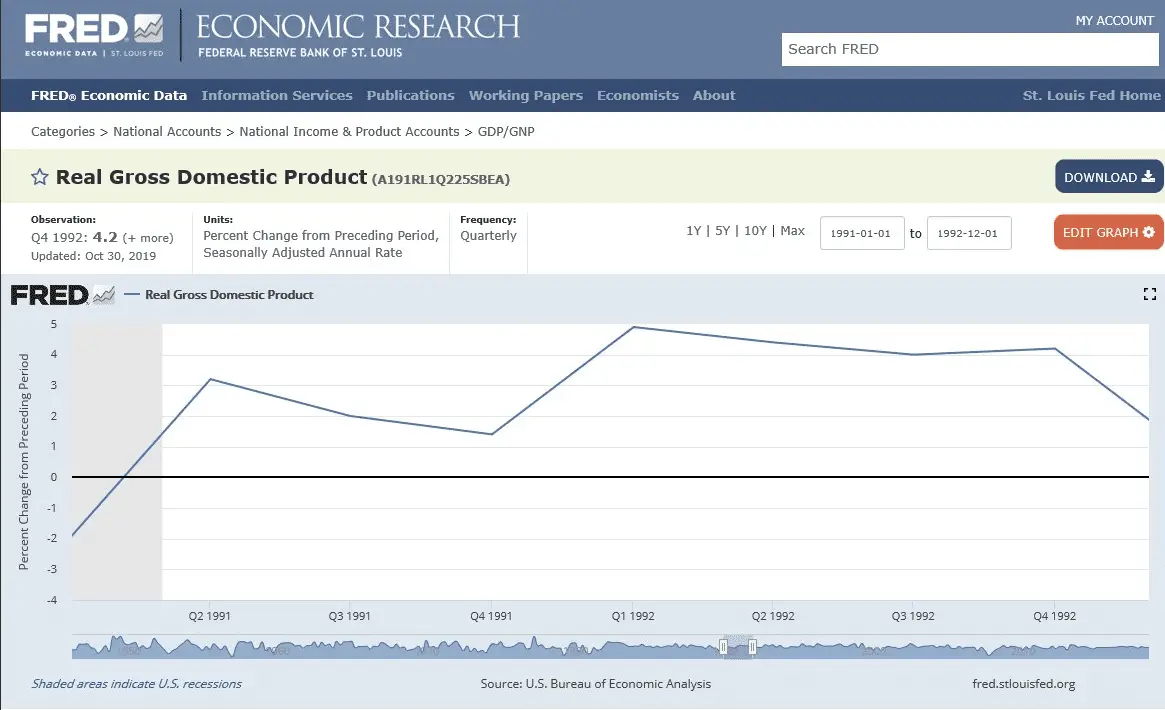Show the Max date range
1165x710 pixels.
tap(793, 231)
